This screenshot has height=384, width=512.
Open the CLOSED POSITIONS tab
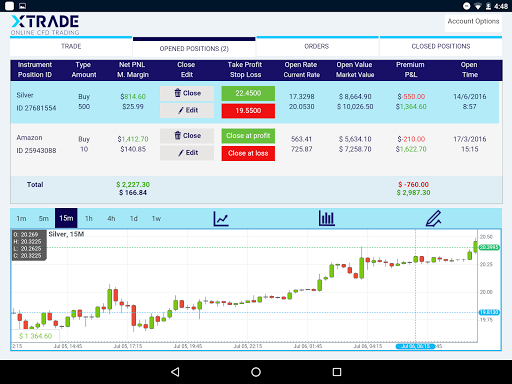click(441, 46)
